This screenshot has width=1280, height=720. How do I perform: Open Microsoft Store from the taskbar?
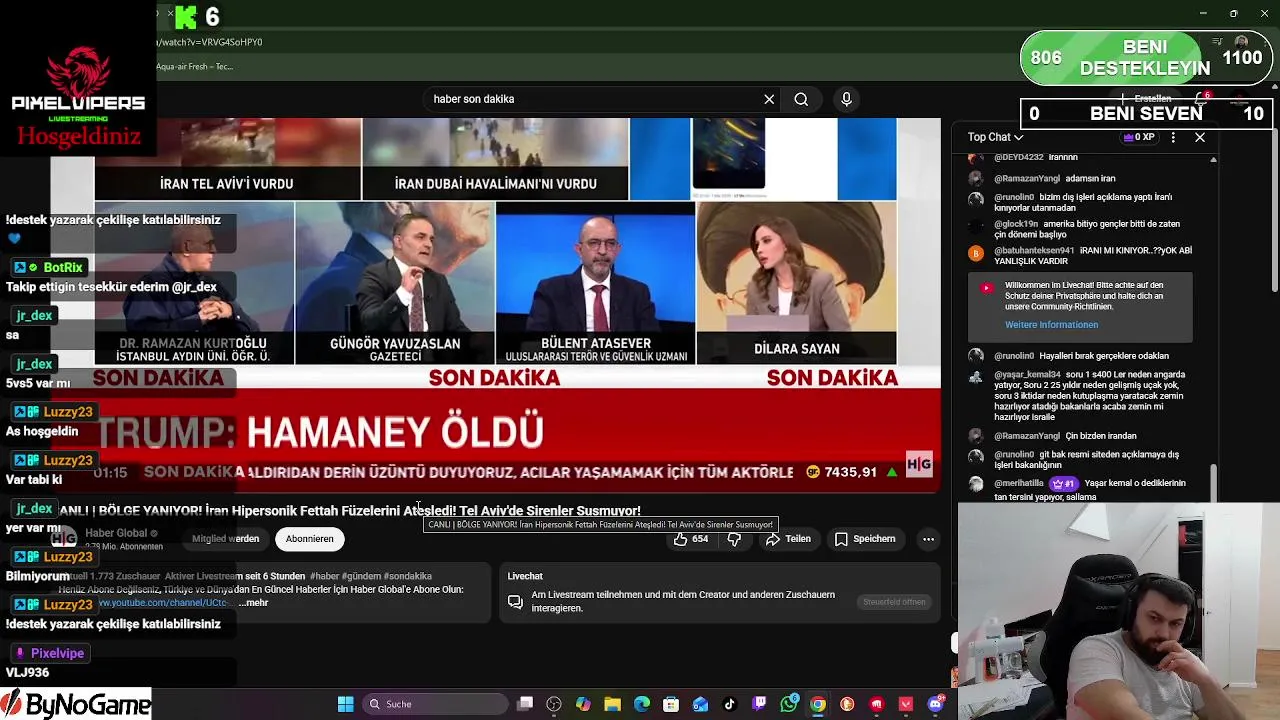tap(671, 704)
